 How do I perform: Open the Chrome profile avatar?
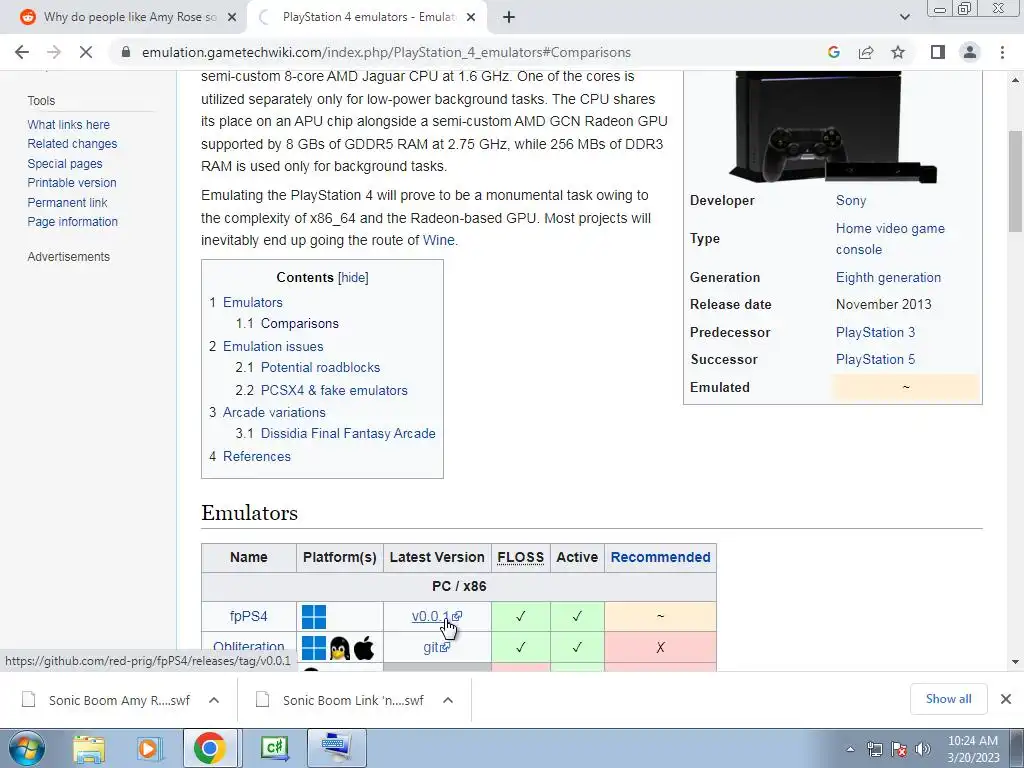[970, 52]
